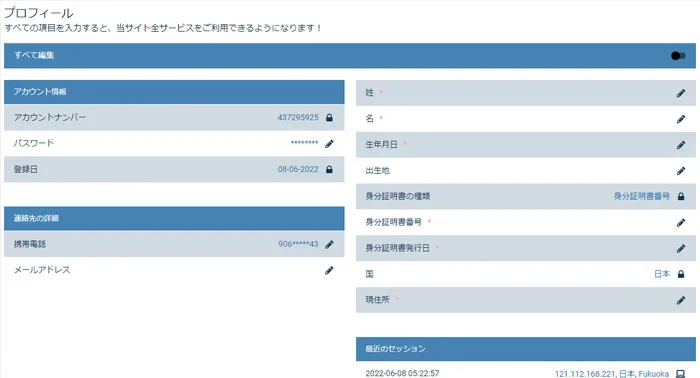The image size is (700, 378).
Task: Click the プロフィール page heading
Action: pos(38,13)
